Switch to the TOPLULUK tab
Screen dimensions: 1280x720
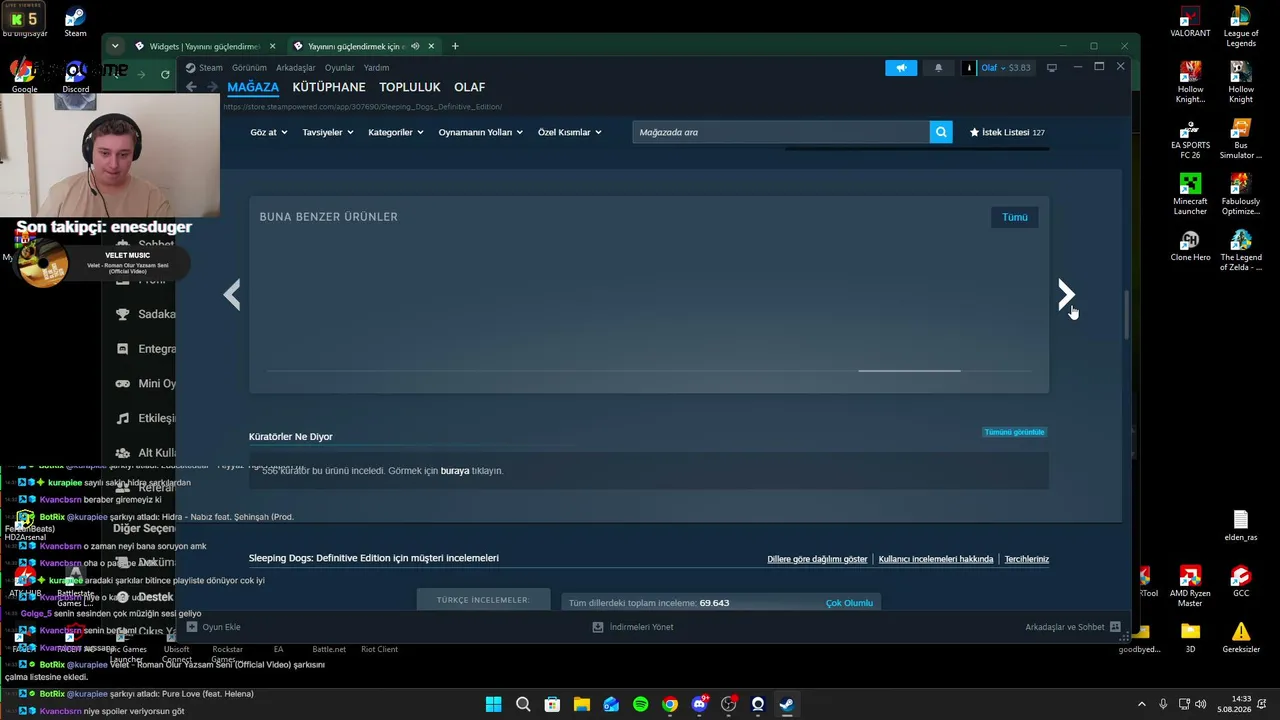coord(410,87)
